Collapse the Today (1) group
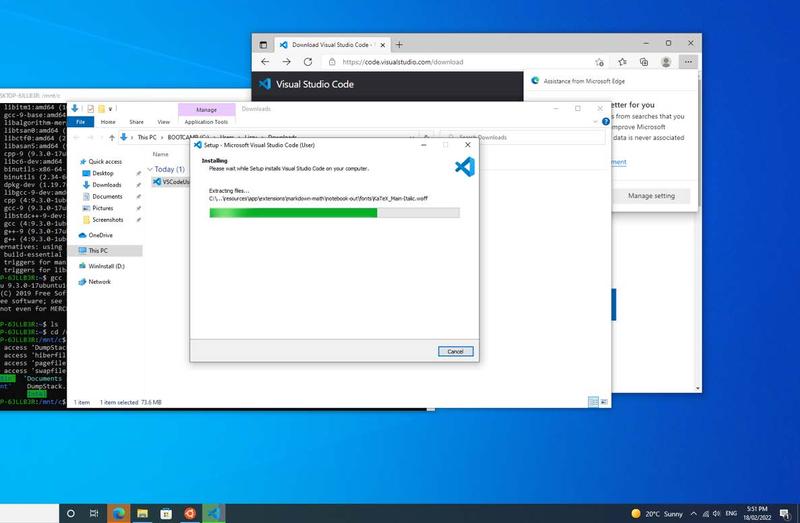 pos(150,169)
